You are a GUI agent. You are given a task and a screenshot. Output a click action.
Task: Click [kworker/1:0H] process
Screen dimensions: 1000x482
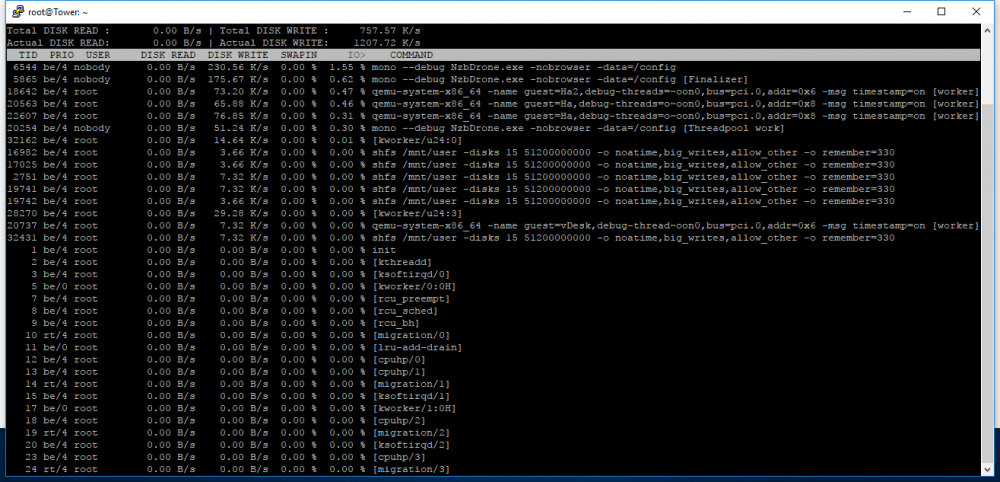coord(415,409)
